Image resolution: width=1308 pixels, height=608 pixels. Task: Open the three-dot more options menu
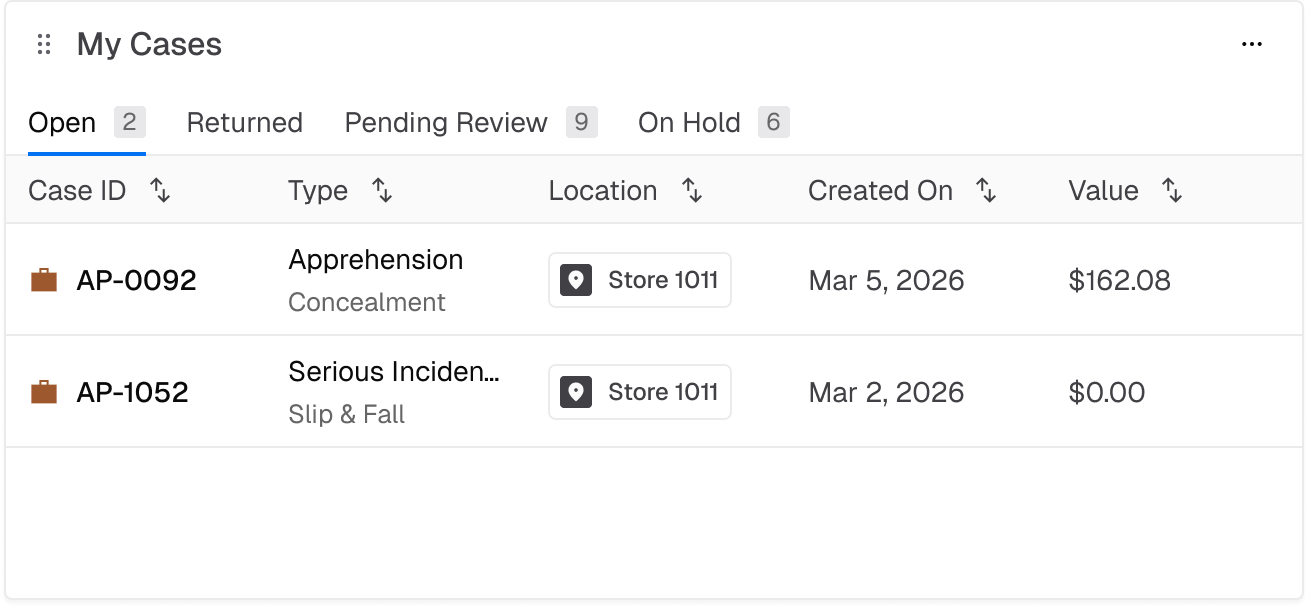pyautogui.click(x=1251, y=44)
